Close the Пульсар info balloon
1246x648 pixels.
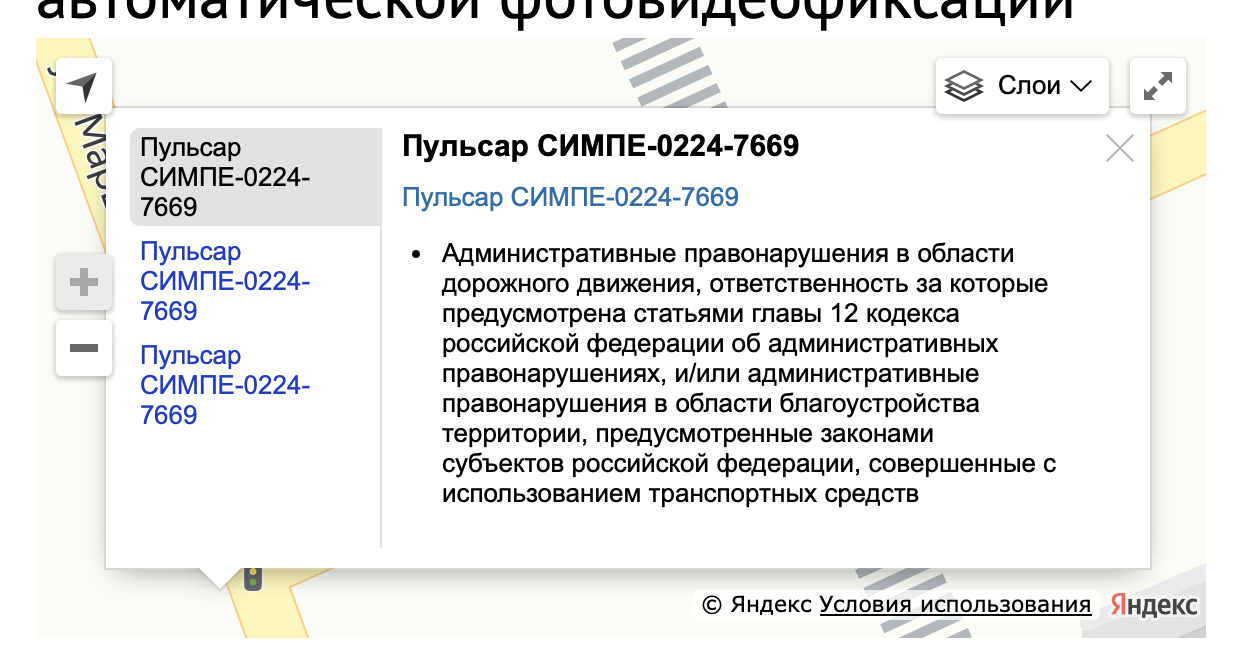tap(1119, 149)
